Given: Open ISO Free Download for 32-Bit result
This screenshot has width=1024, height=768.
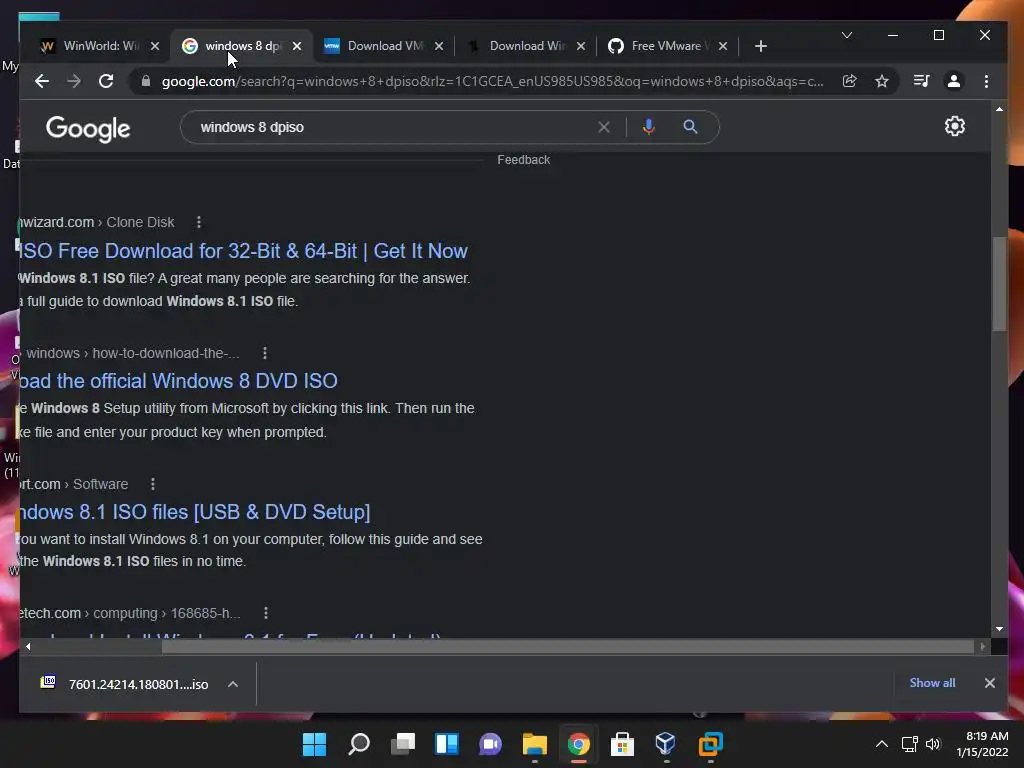Looking at the screenshot, I should 243,251.
